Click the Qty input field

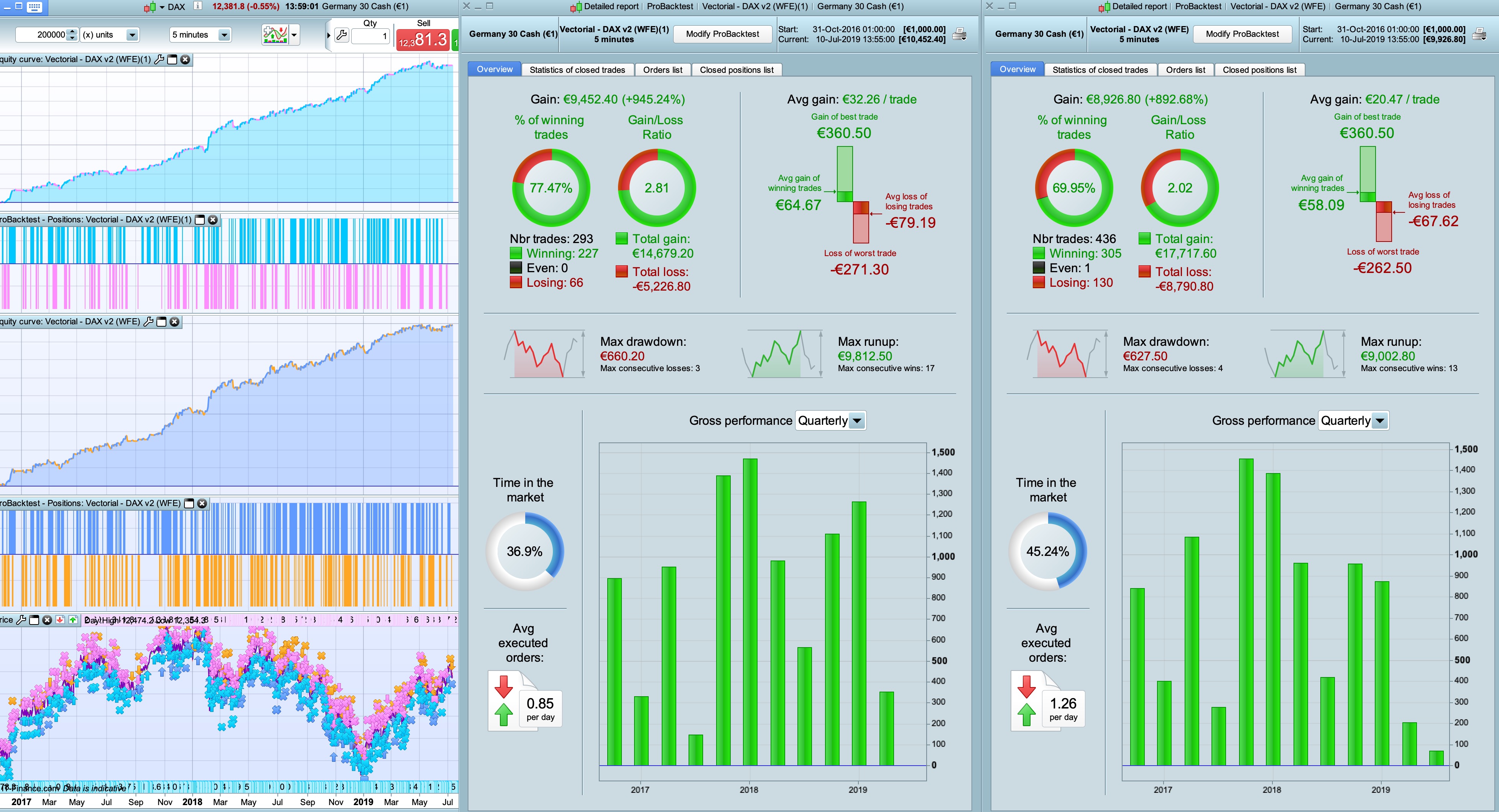point(370,36)
